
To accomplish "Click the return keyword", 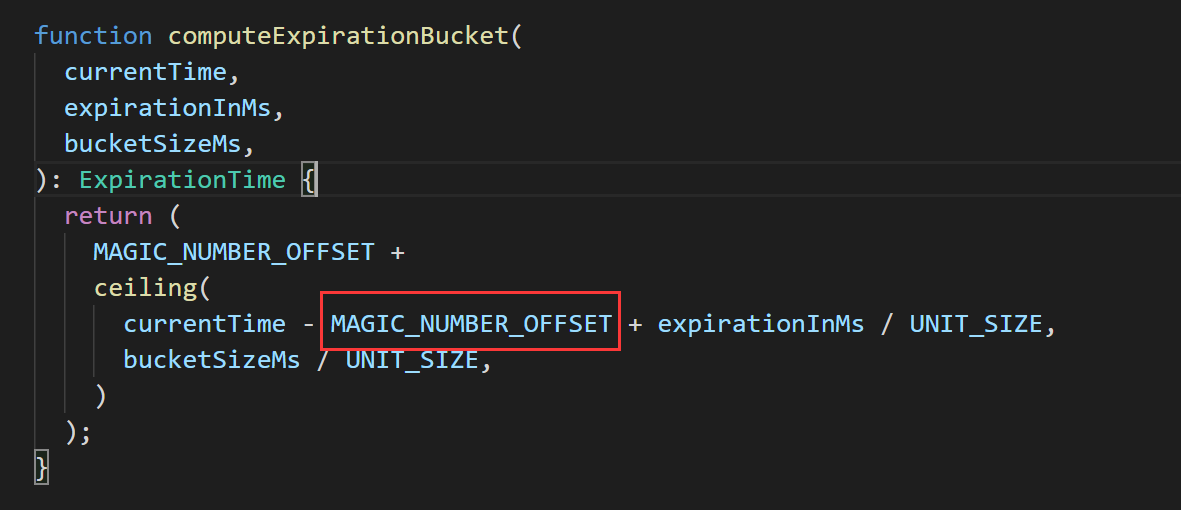I will (108, 216).
